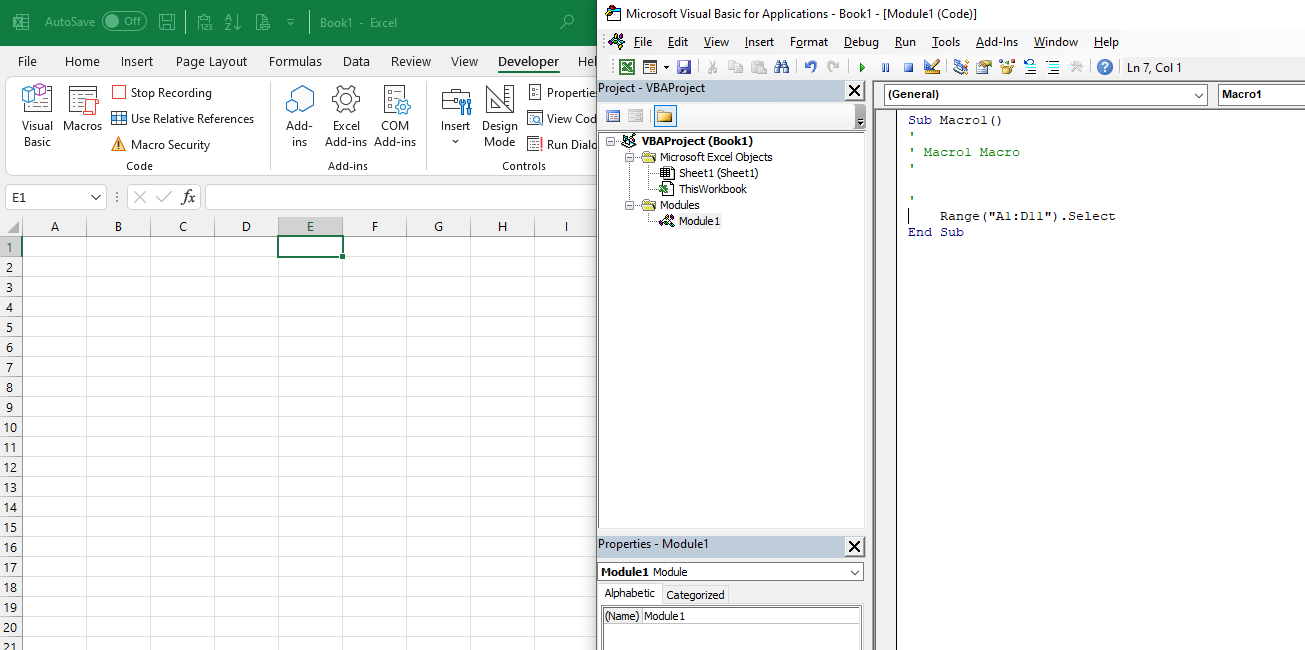1305x650 pixels.
Task: Open the General object dropdown in code window
Action: click(1042, 94)
